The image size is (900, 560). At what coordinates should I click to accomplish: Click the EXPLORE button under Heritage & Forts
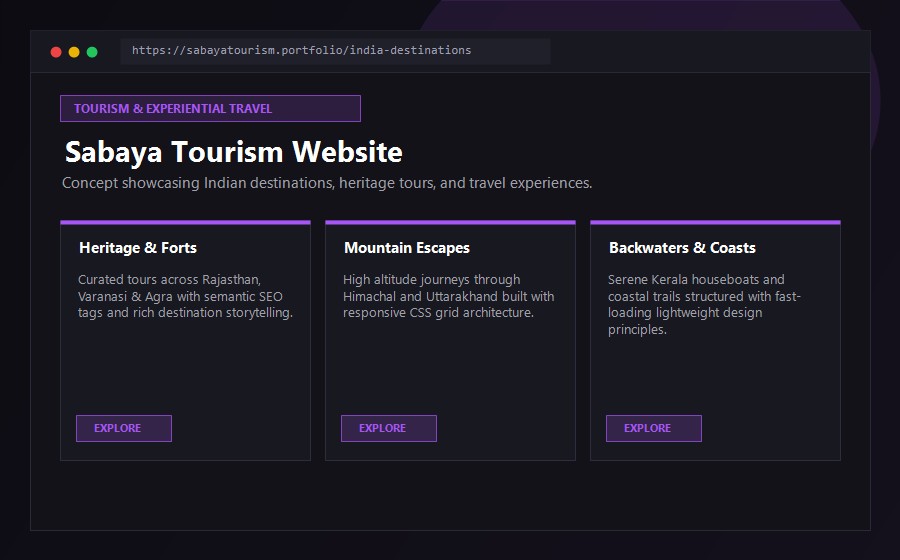click(124, 429)
